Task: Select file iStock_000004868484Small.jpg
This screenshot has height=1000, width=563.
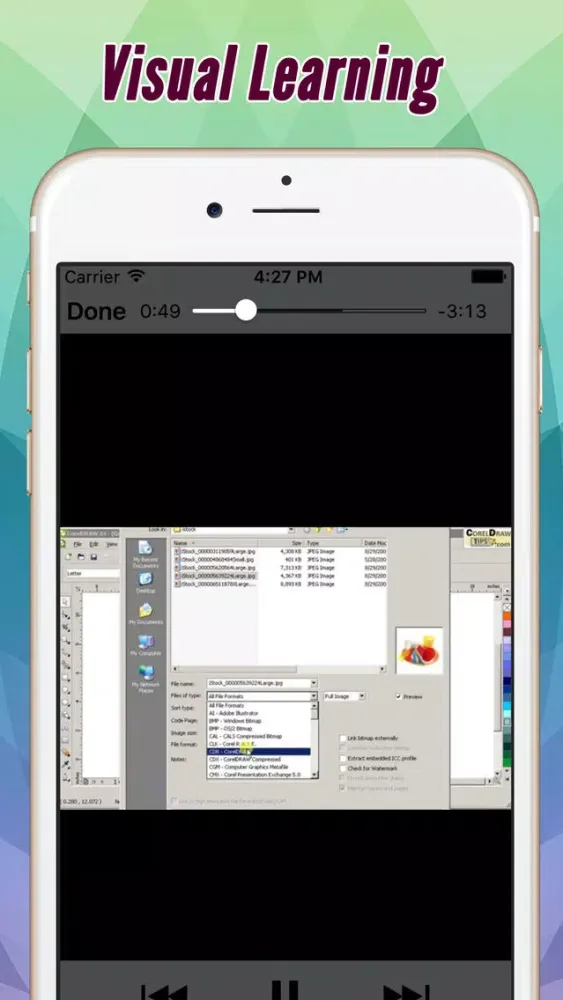Action: 215,559
